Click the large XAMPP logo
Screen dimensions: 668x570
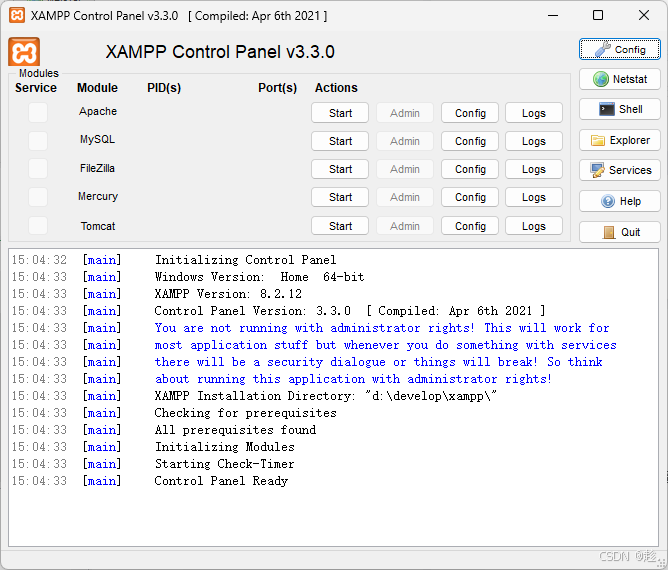24,52
